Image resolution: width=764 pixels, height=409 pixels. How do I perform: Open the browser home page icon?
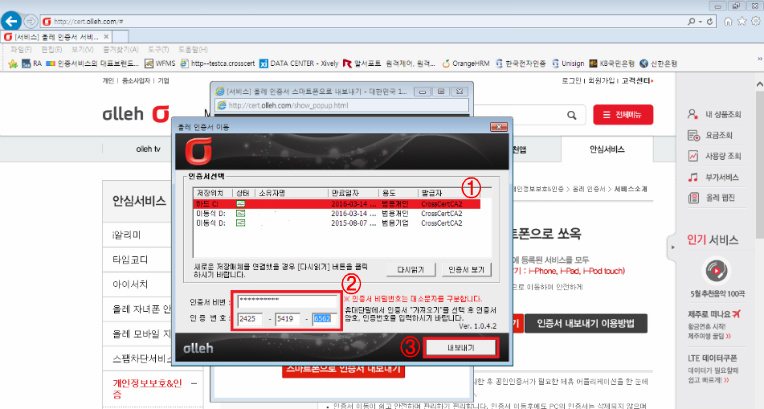(x=728, y=21)
